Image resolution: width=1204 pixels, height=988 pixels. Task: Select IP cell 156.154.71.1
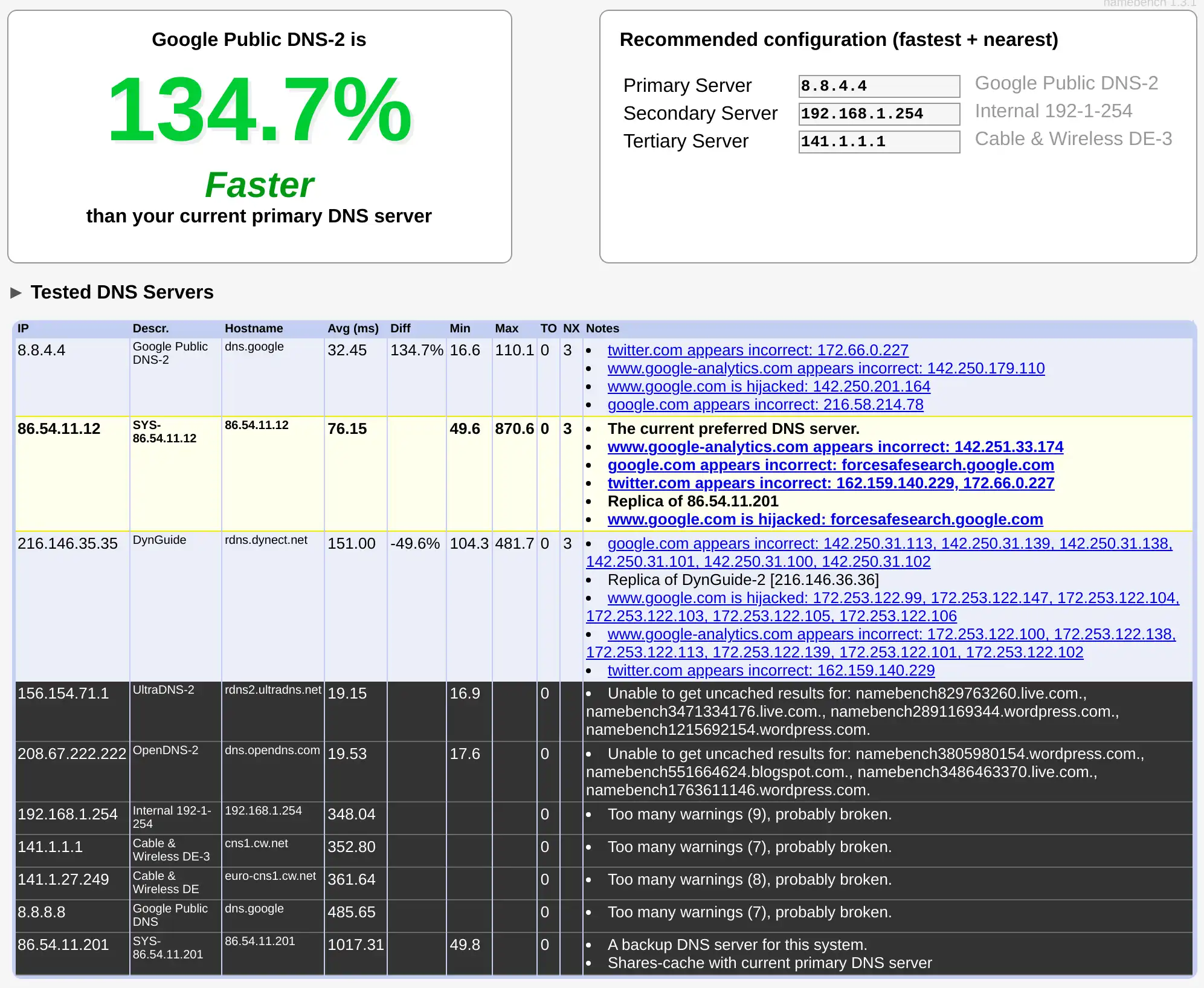63,694
